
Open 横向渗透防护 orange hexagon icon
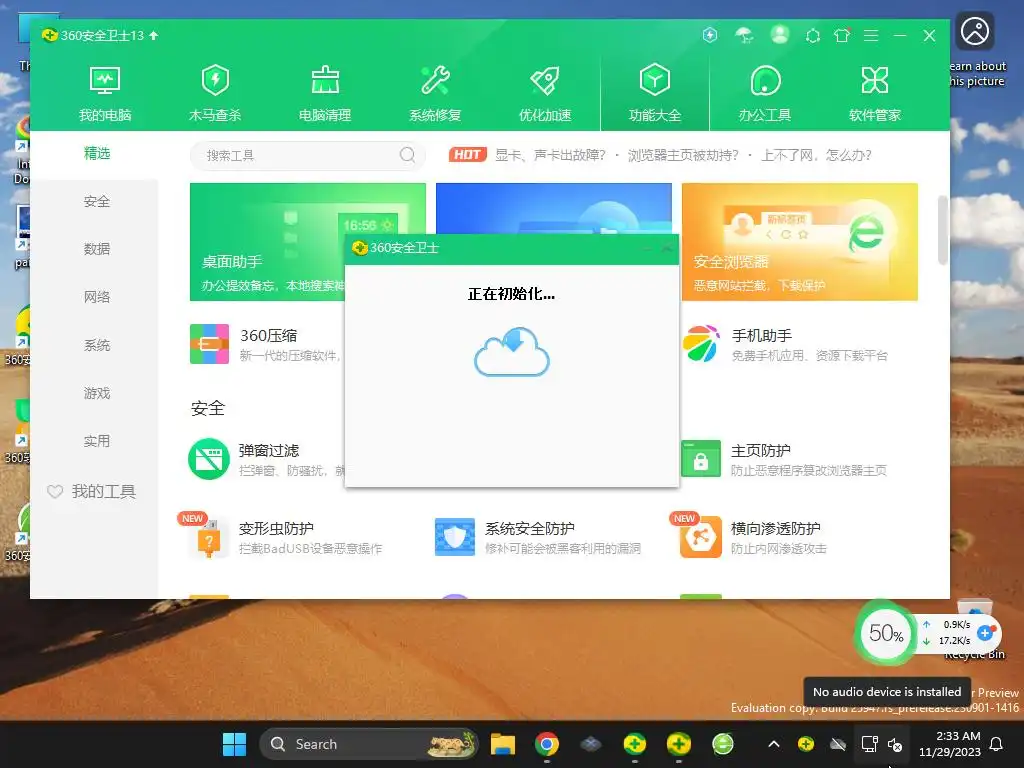click(701, 537)
